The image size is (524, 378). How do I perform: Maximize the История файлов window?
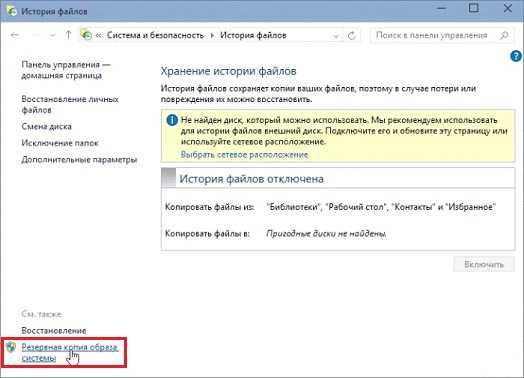(474, 8)
